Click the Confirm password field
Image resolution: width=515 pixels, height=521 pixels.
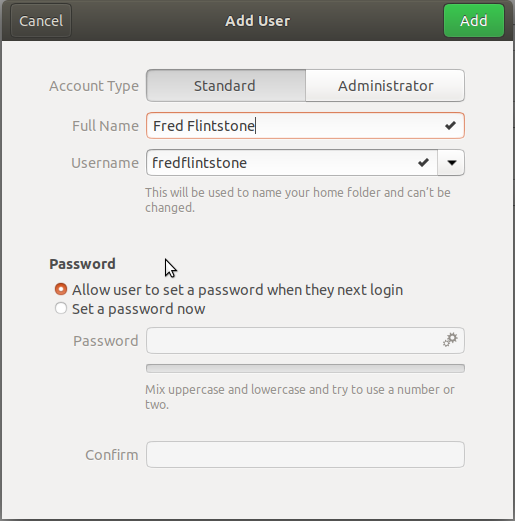coord(305,455)
